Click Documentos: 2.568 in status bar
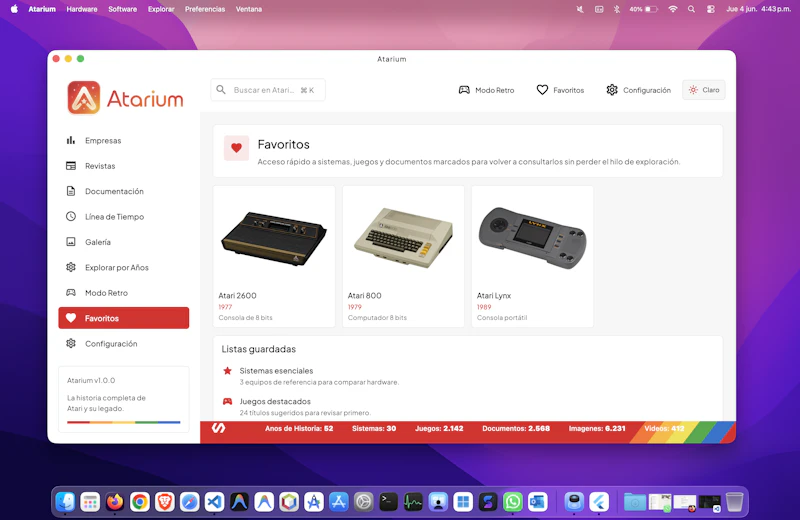800x520 pixels. click(x=516, y=429)
